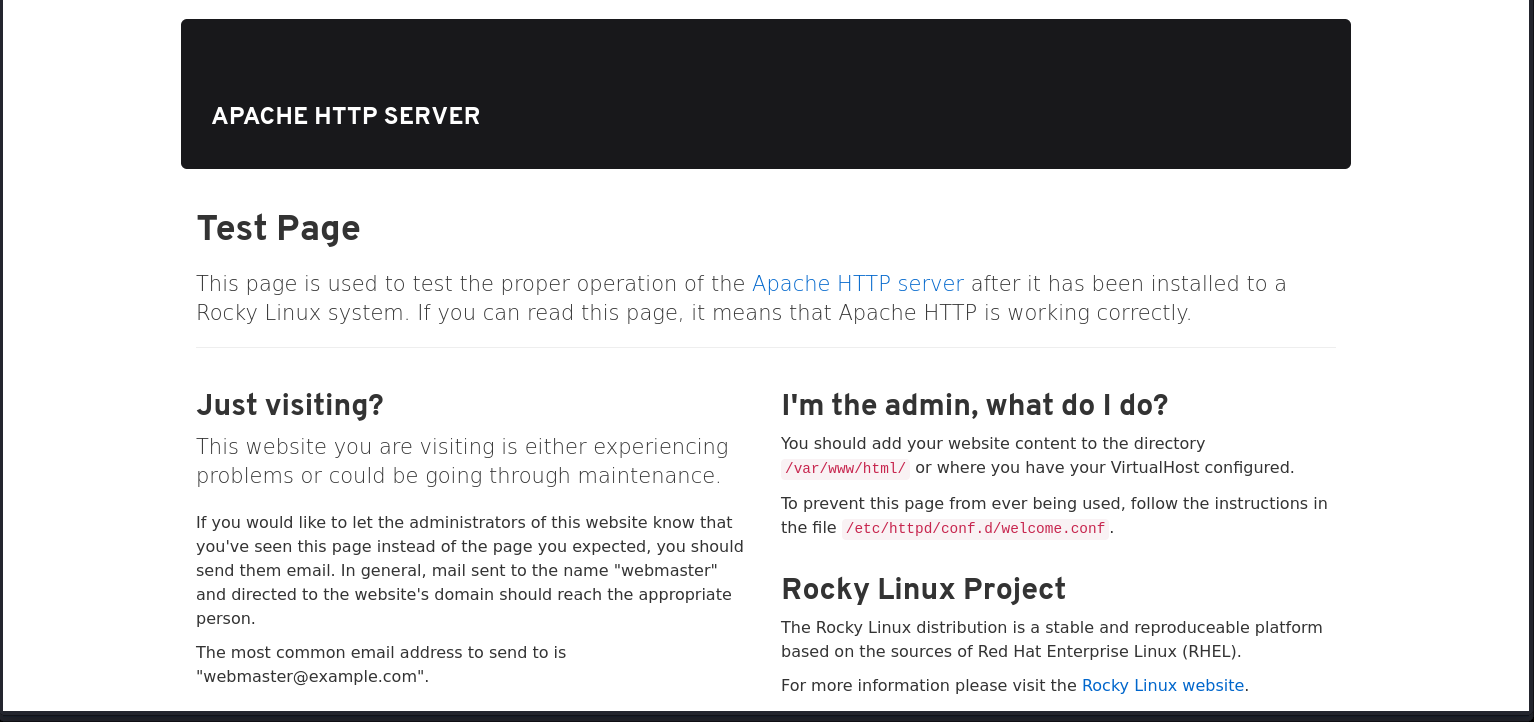
Task: Click the /etc/httpd/conf.d/welcome.conf file path
Action: tap(975, 529)
